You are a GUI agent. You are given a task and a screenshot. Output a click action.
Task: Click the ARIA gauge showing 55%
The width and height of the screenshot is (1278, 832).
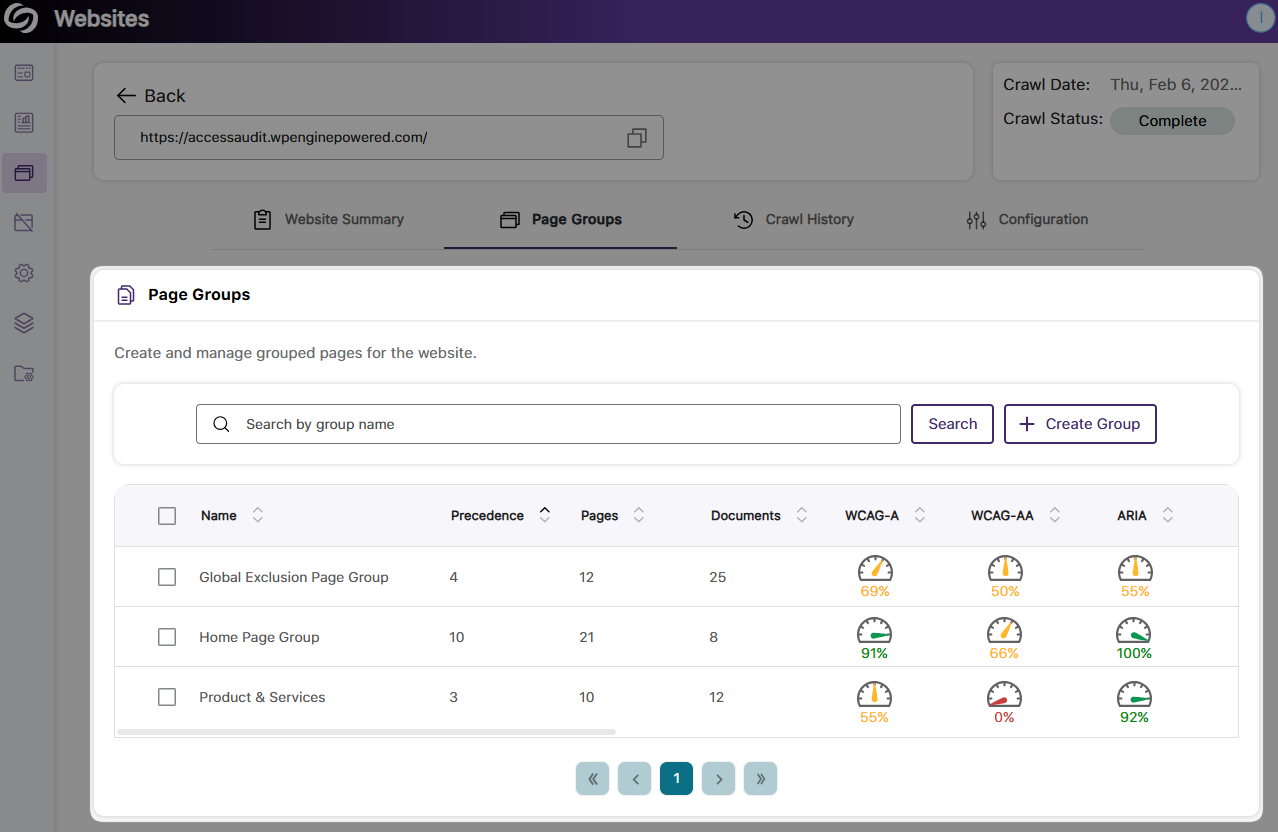[1134, 570]
